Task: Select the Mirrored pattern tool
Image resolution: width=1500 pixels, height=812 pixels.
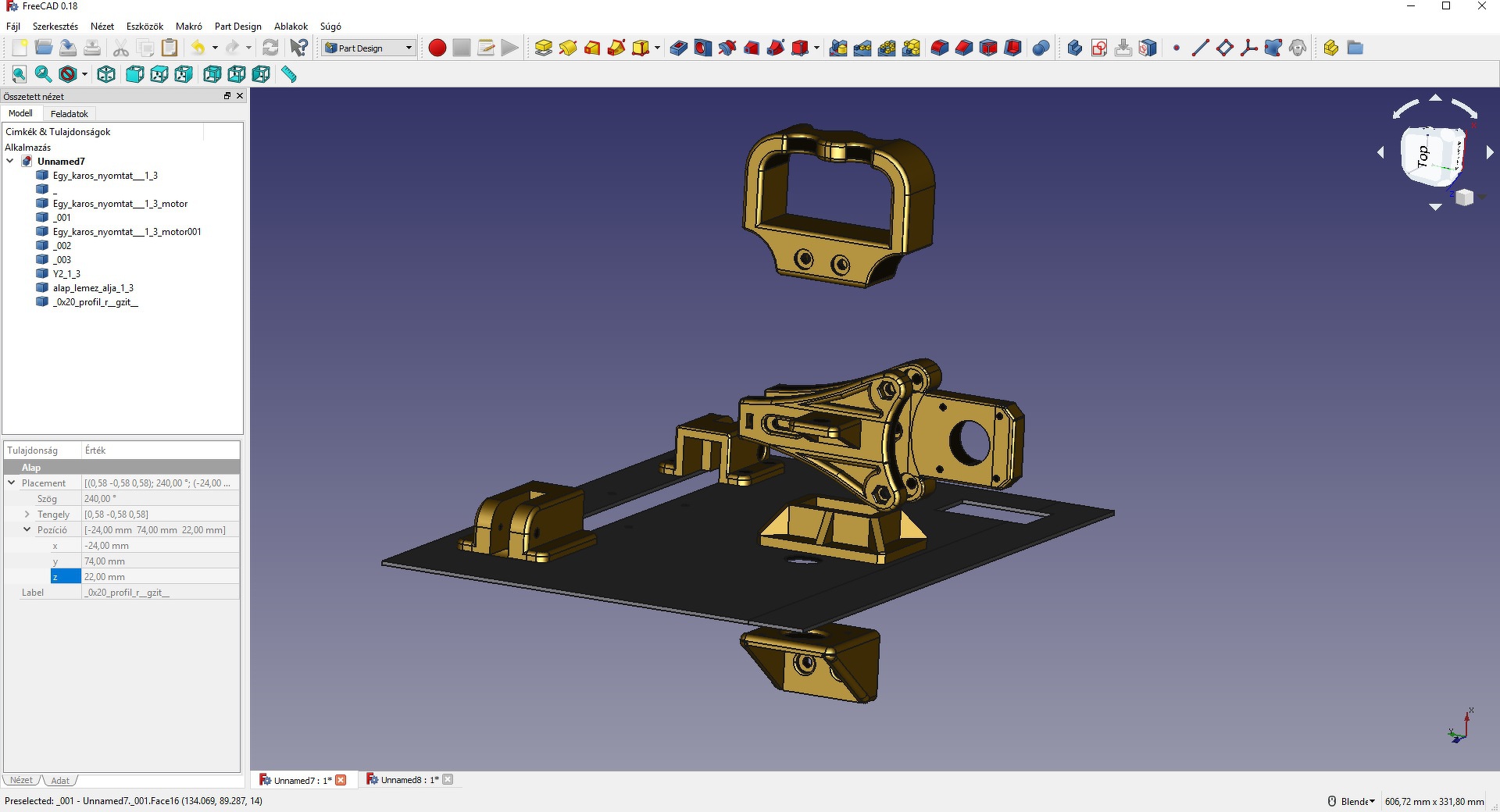Action: point(838,48)
